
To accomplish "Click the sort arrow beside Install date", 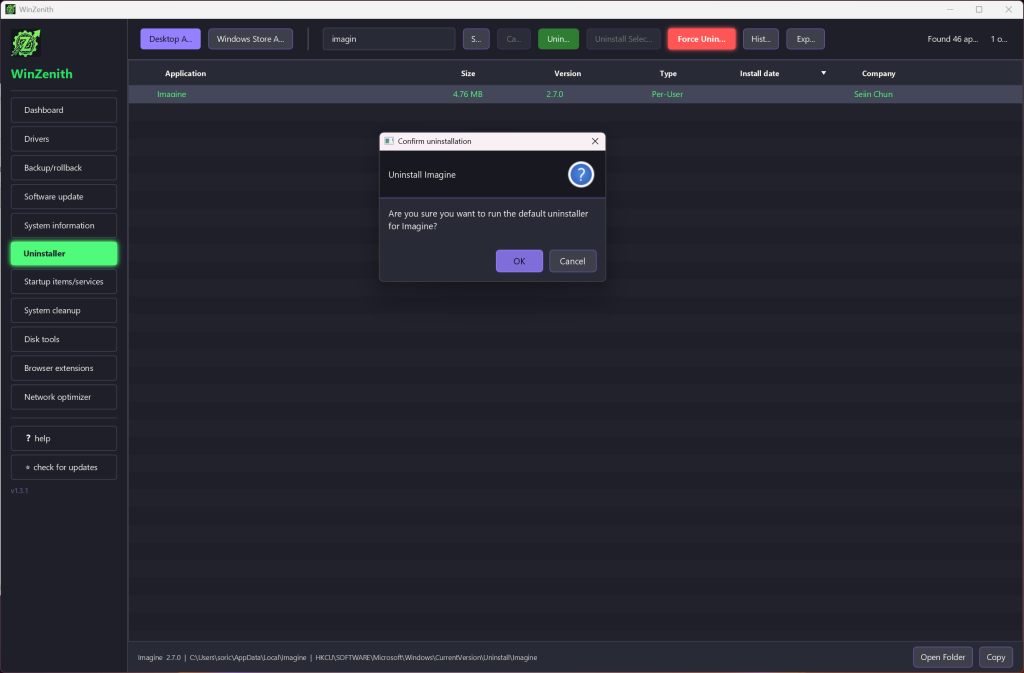I will [x=824, y=73].
